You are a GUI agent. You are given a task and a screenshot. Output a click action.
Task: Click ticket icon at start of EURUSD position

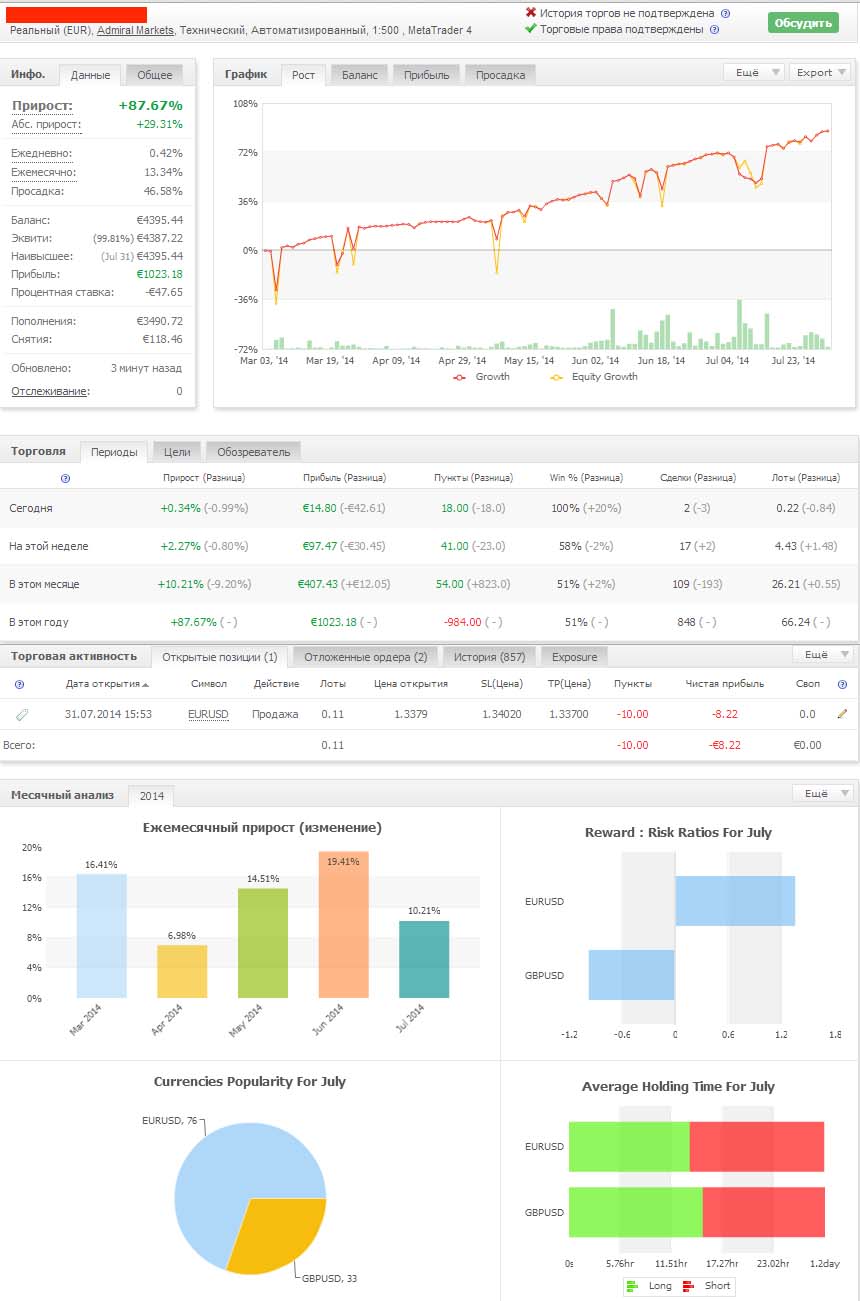coord(21,714)
